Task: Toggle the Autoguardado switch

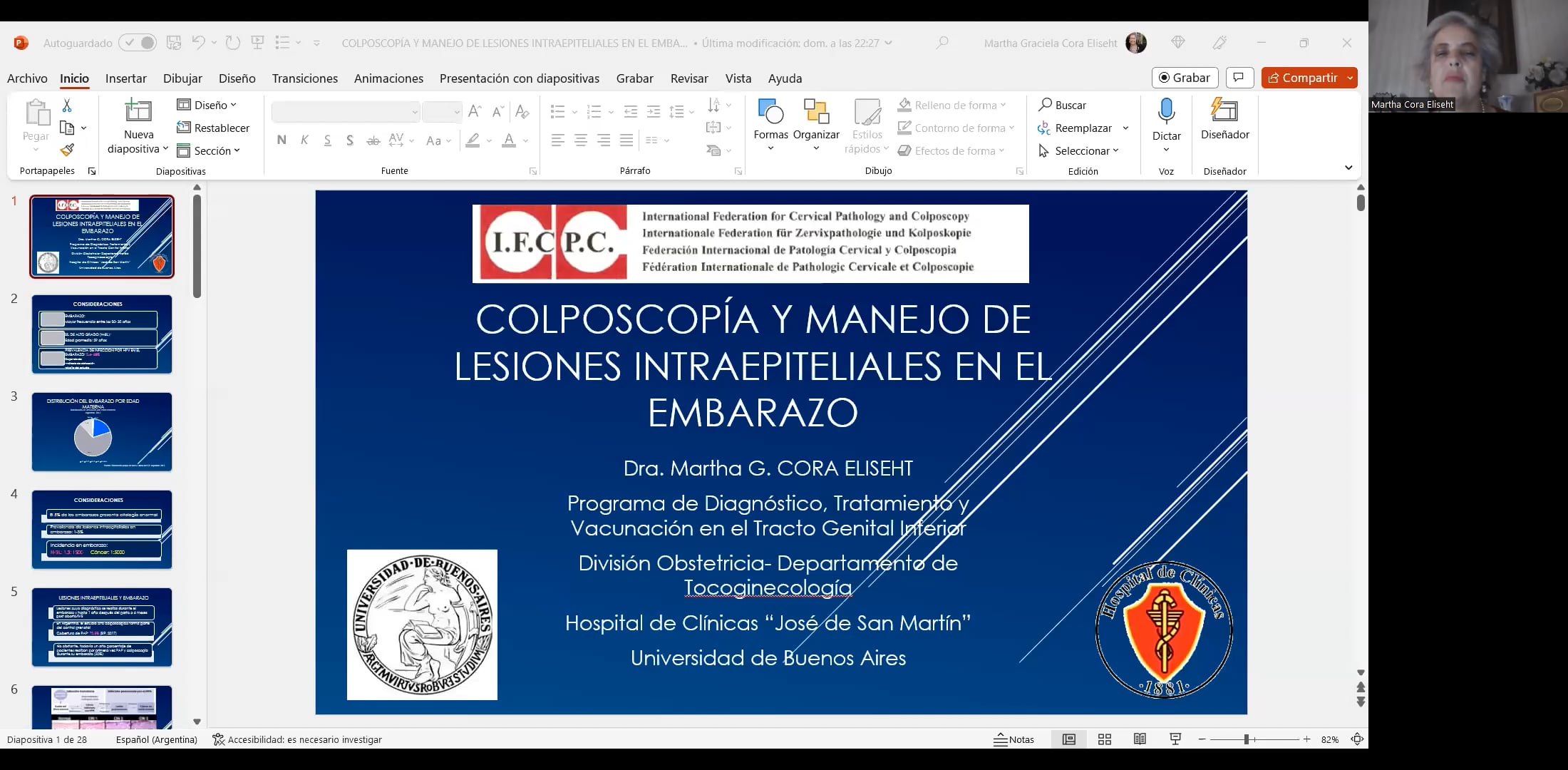Action: (x=138, y=43)
